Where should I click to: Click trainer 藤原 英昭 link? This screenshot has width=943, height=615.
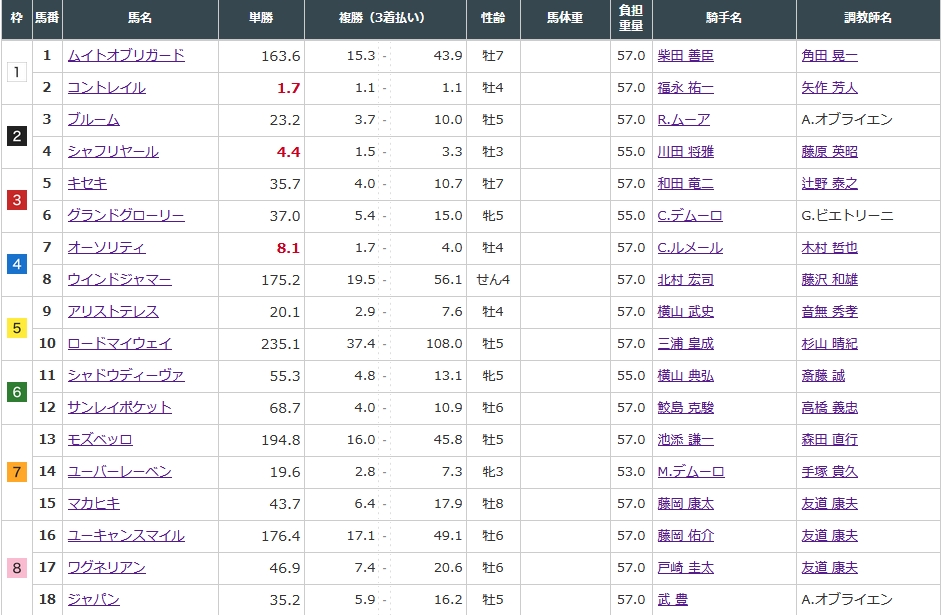(829, 152)
